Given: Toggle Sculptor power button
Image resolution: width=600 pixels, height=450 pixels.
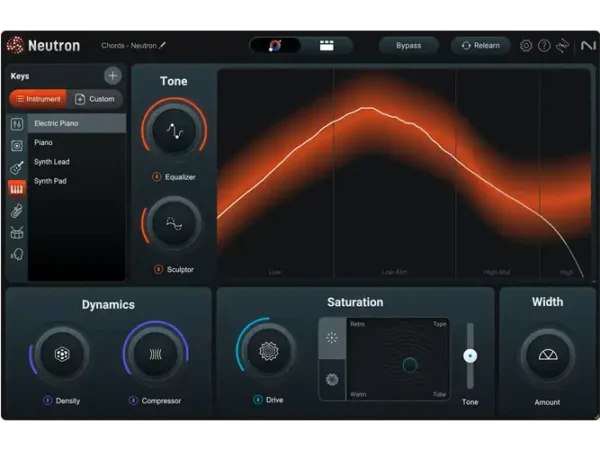Looking at the screenshot, I should pos(158,269).
